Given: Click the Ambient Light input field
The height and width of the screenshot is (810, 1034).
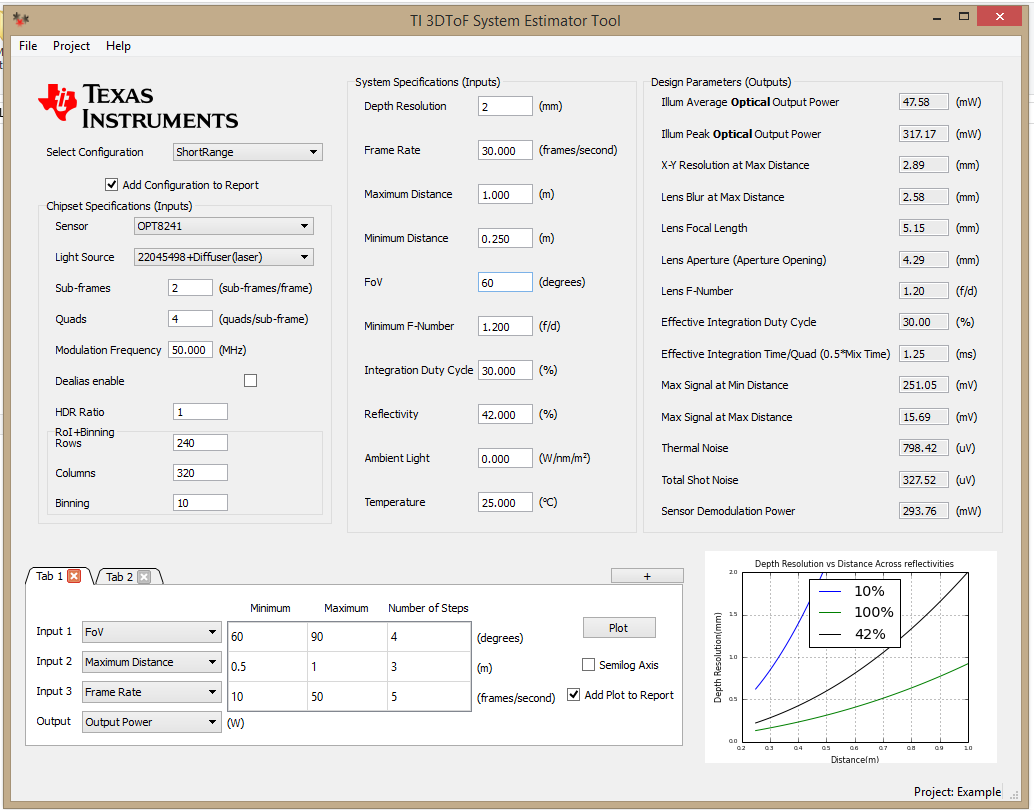Looking at the screenshot, I should 505,458.
